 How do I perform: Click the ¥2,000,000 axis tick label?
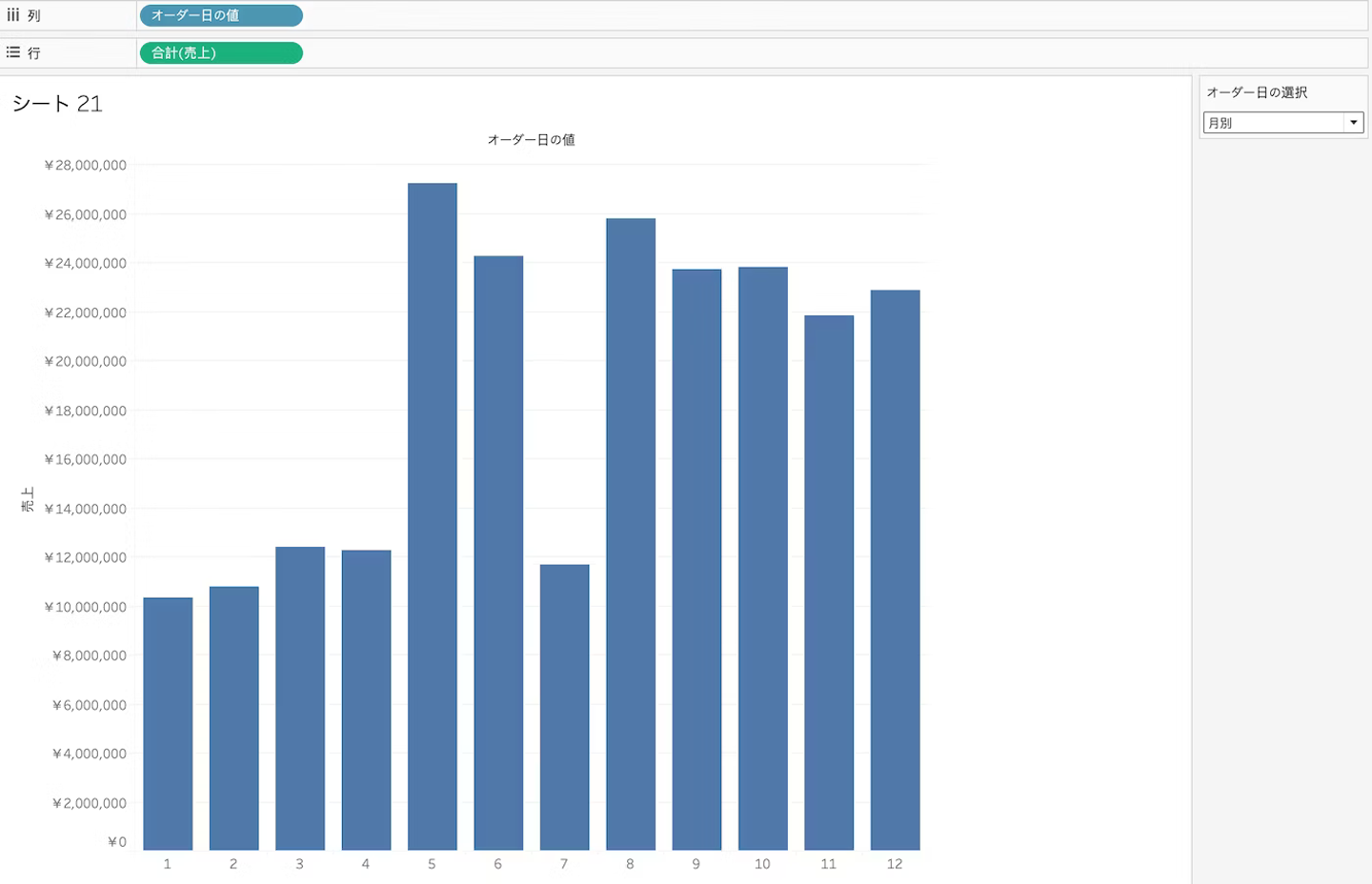89,803
